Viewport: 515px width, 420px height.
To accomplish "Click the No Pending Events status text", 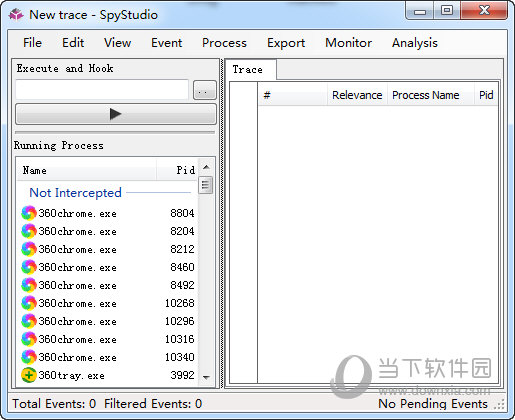I will point(433,404).
